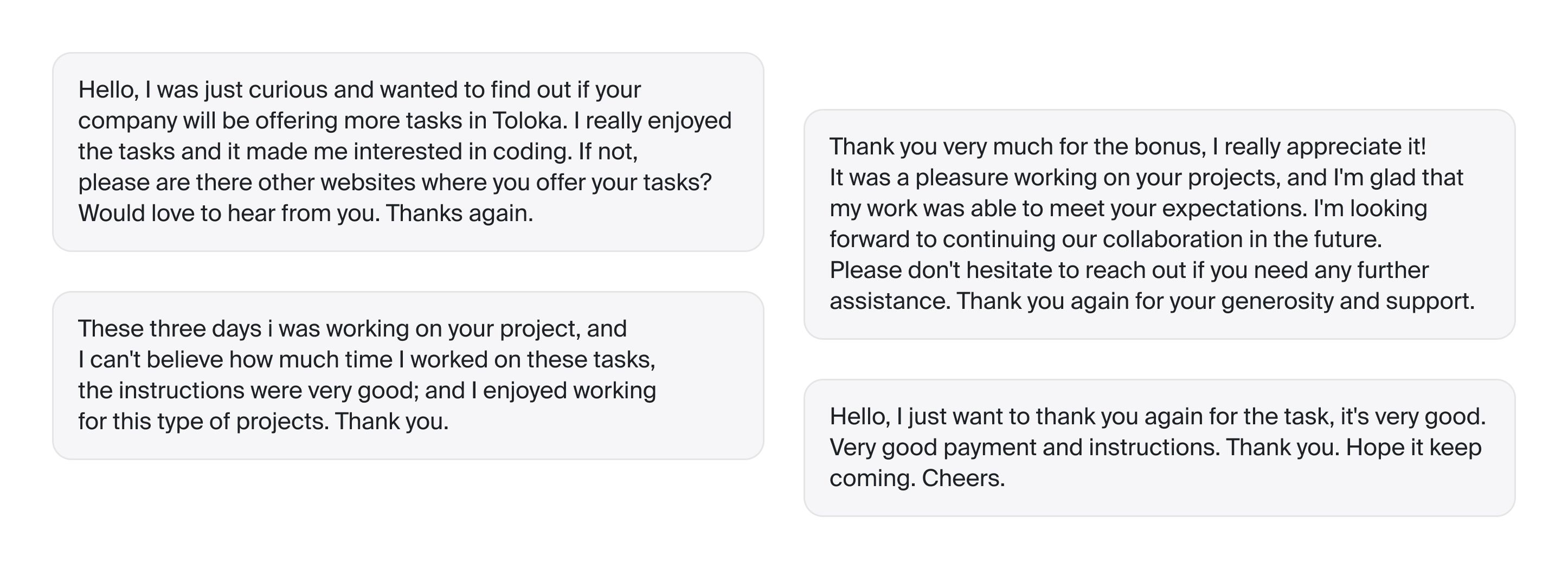Click the 'Please don't hesitate to reach out' line
This screenshot has width=1568, height=569.
(1129, 270)
